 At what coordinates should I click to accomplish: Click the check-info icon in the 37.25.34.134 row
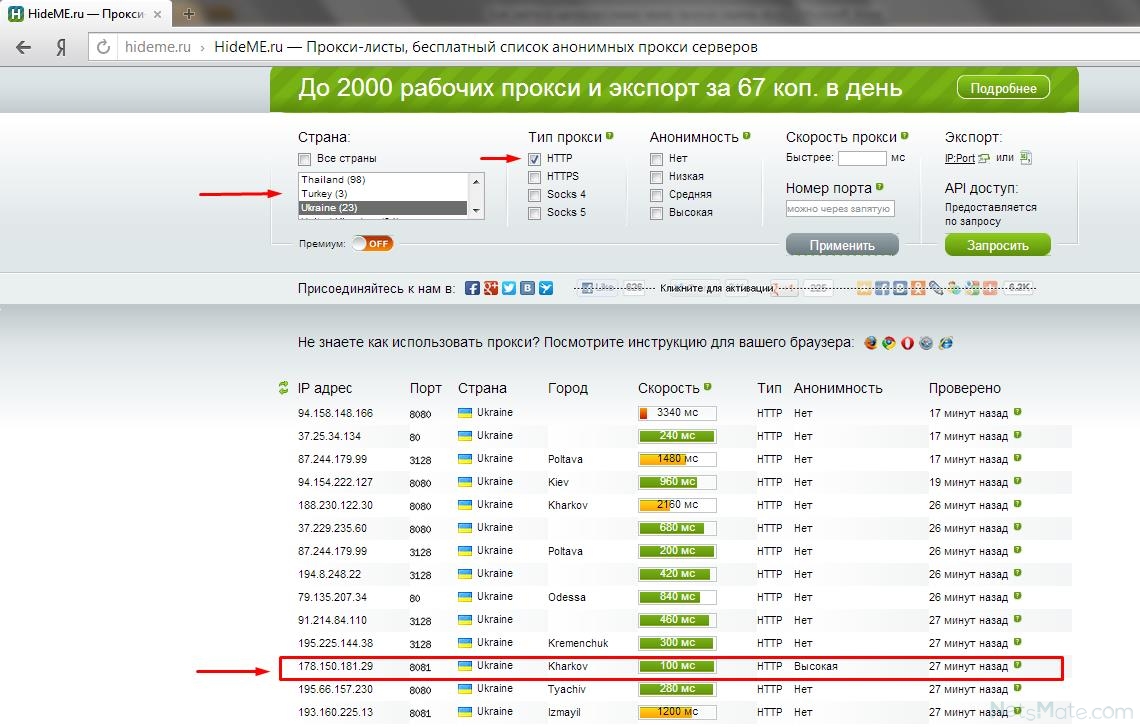click(x=1018, y=435)
